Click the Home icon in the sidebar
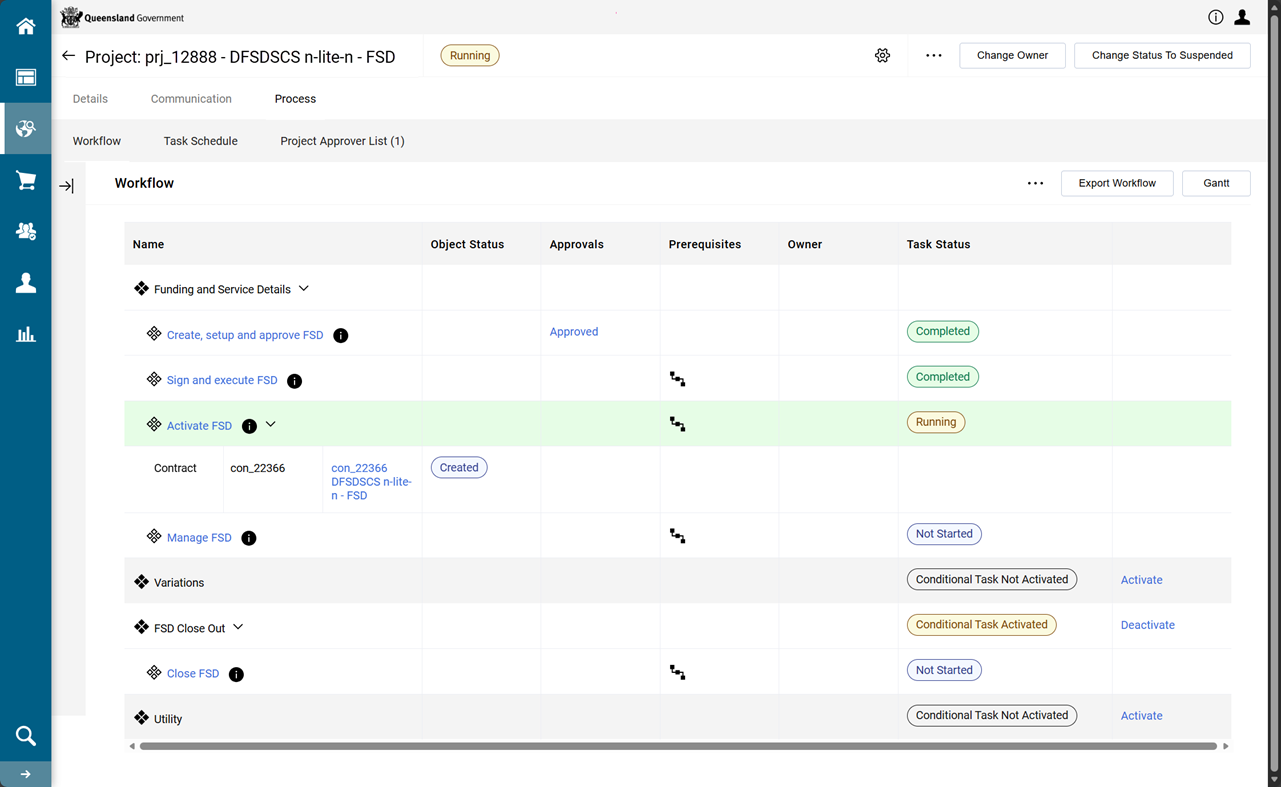Image resolution: width=1281 pixels, height=787 pixels. click(25, 26)
